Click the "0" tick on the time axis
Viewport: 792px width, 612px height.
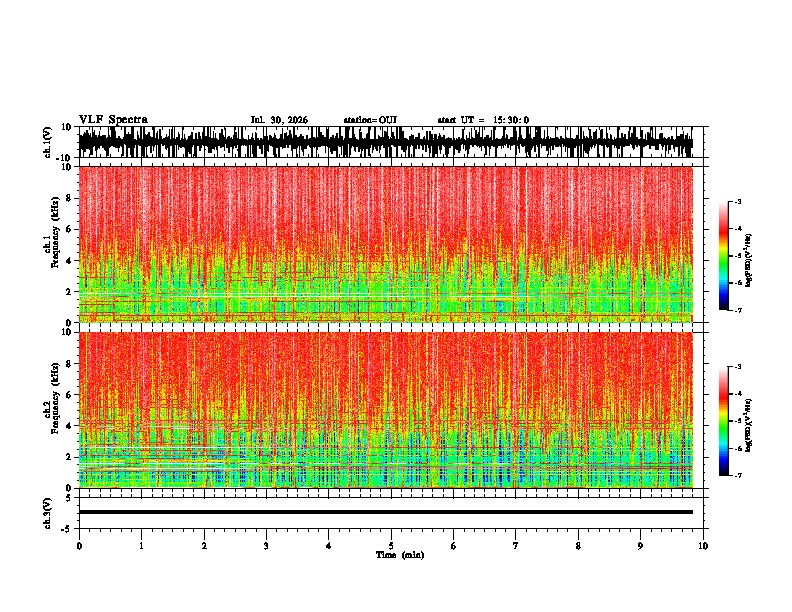coord(79,546)
